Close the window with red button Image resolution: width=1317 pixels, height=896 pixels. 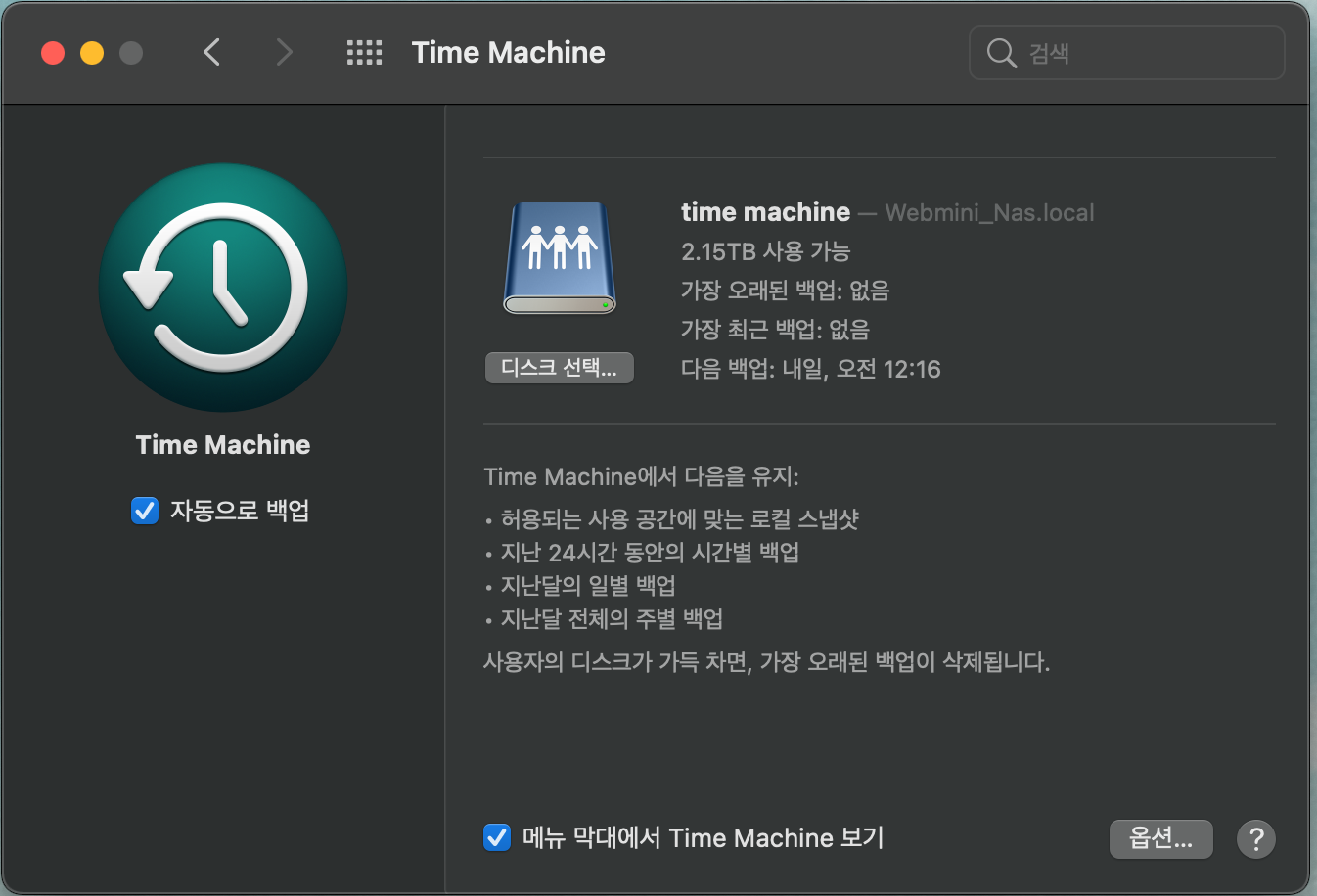pyautogui.click(x=53, y=53)
